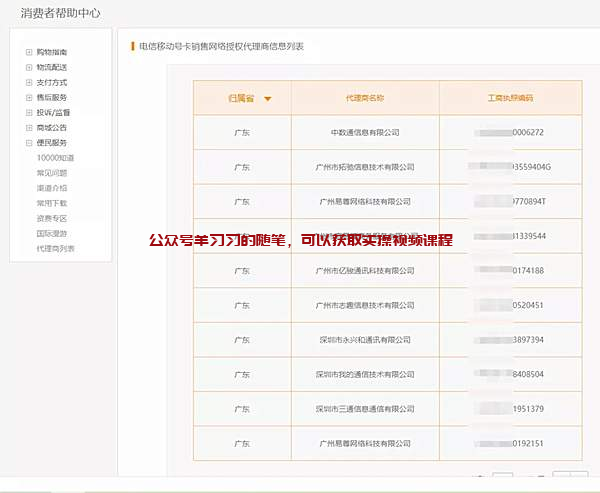600x493 pixels.
Task: Click the 代理商名称 column header
Action: click(365, 98)
